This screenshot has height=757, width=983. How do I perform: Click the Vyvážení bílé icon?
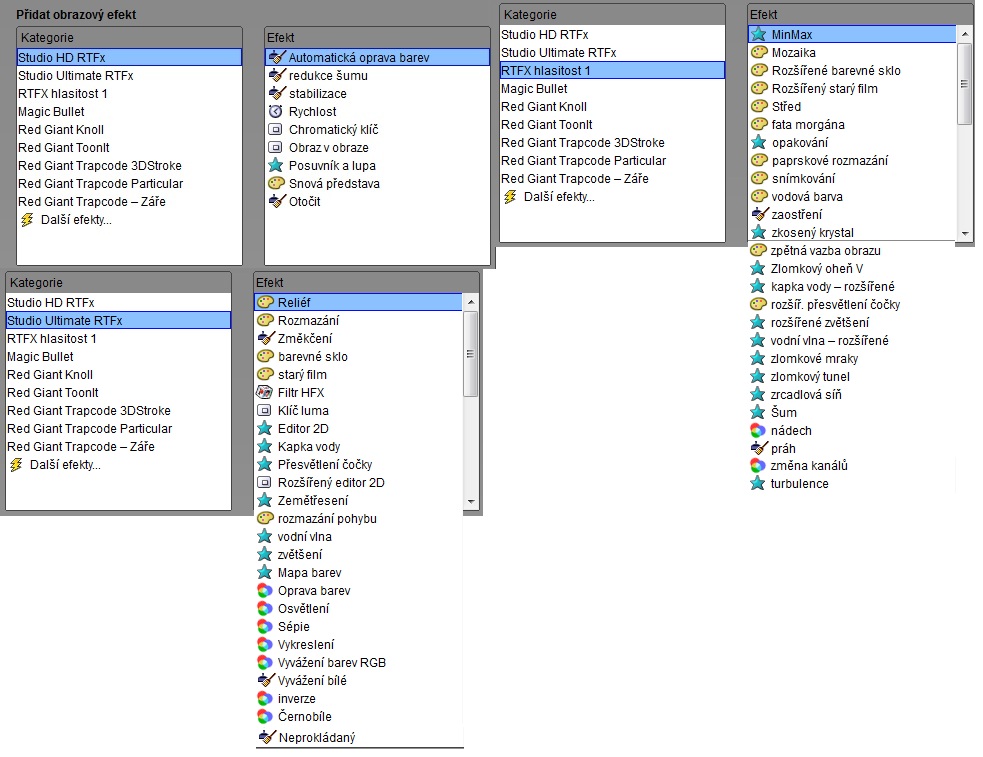point(266,681)
